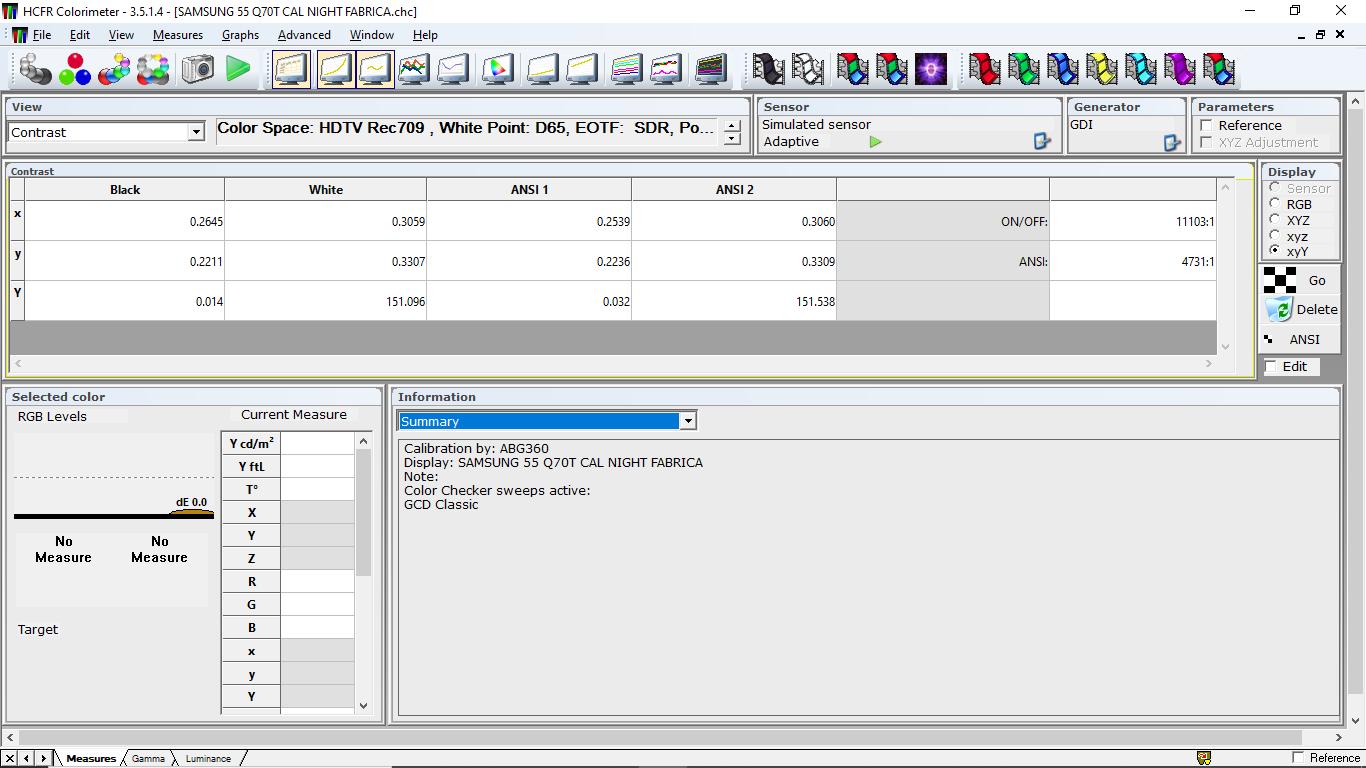
Task: Open the multicolor line graph monitor icon
Action: pyautogui.click(x=414, y=69)
